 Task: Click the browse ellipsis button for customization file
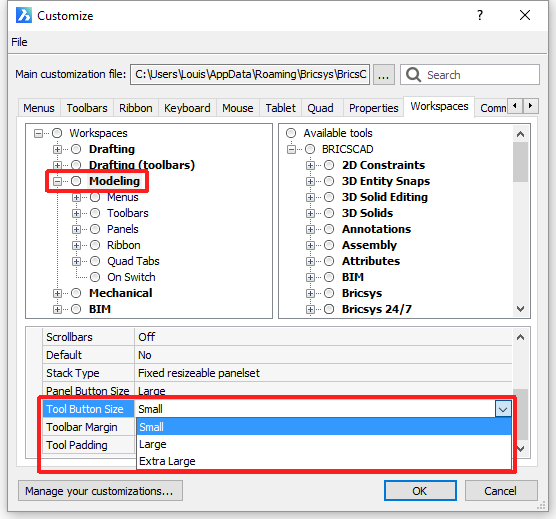[384, 75]
